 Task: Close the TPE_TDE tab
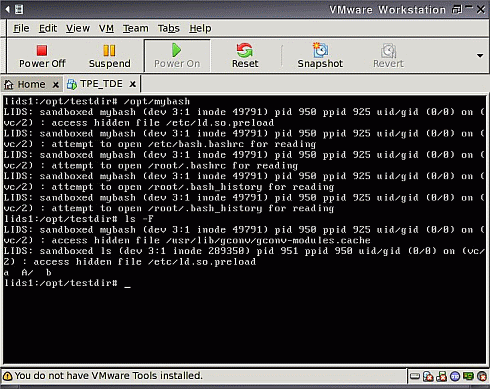[132, 84]
